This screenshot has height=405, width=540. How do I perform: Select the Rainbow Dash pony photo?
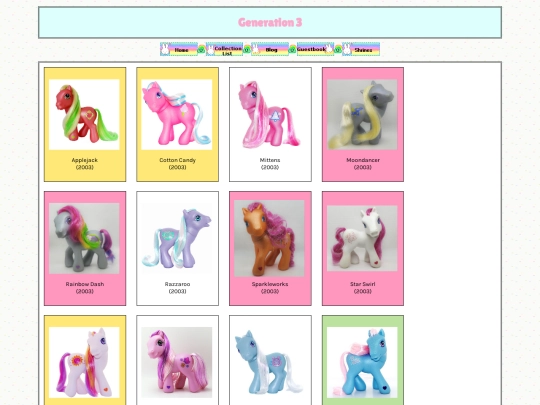[x=84, y=238]
